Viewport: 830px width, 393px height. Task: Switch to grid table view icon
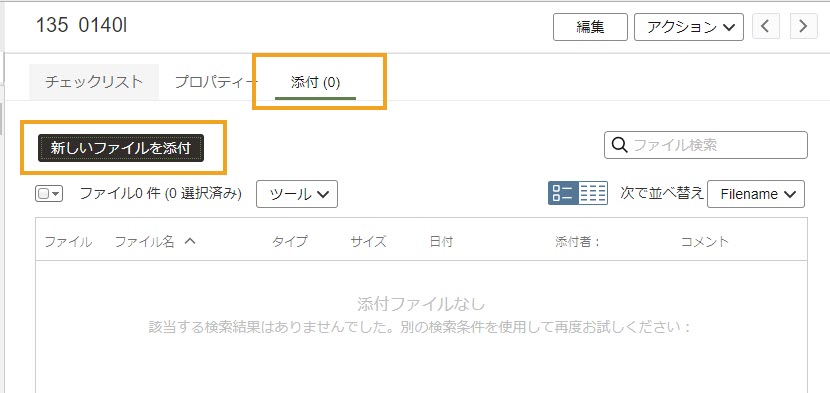point(593,193)
